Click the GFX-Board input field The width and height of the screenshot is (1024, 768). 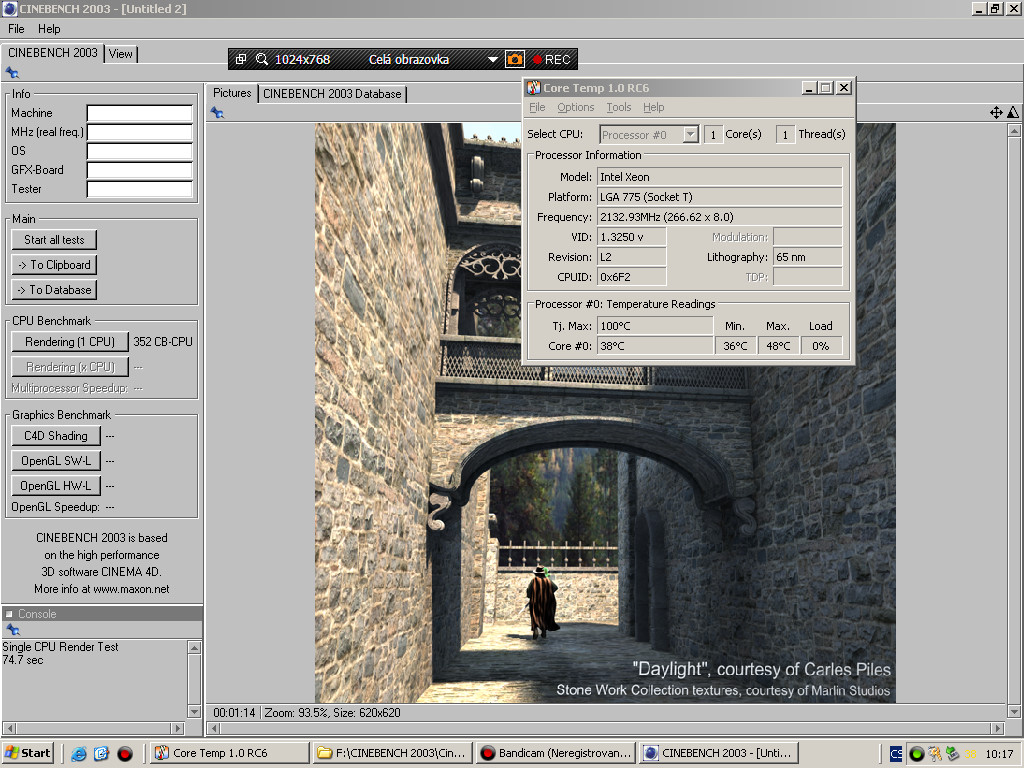(x=140, y=170)
